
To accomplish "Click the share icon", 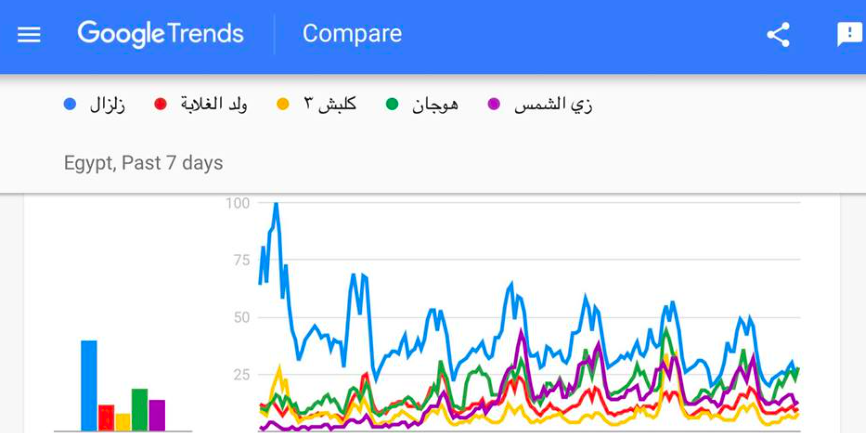I will [778, 34].
